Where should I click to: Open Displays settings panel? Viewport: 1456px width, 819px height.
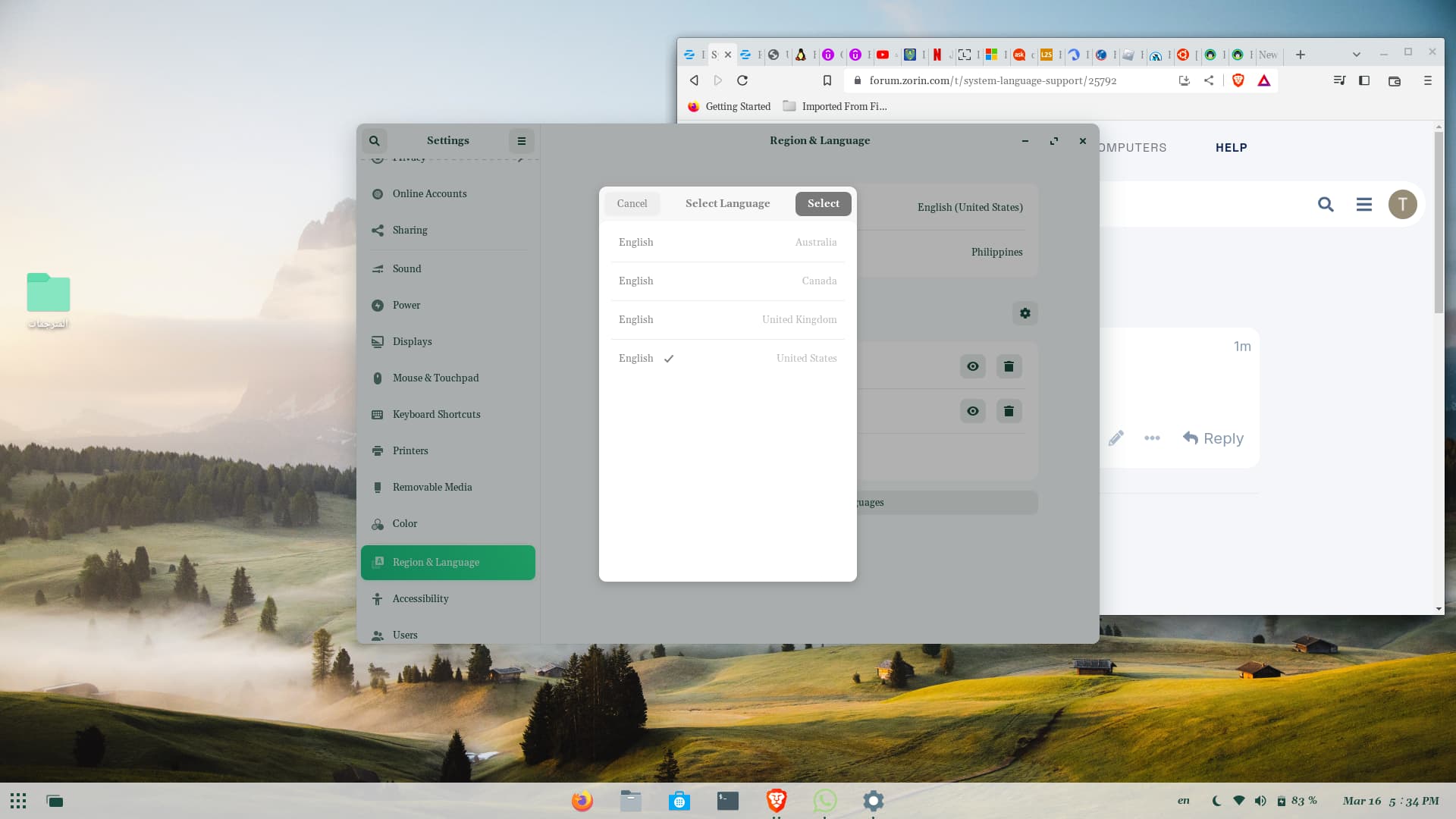(447, 342)
